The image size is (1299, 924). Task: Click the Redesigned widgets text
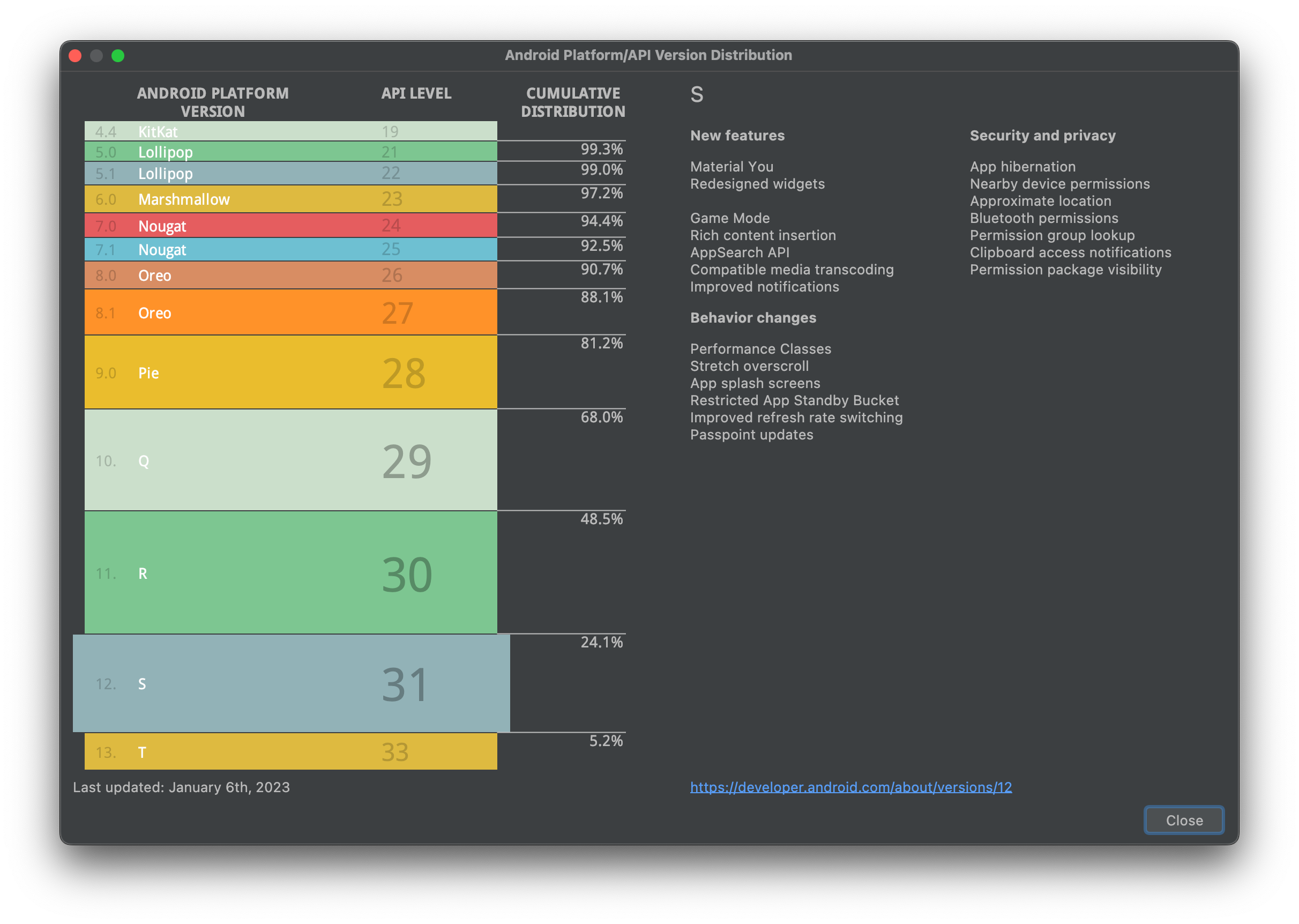point(757,184)
